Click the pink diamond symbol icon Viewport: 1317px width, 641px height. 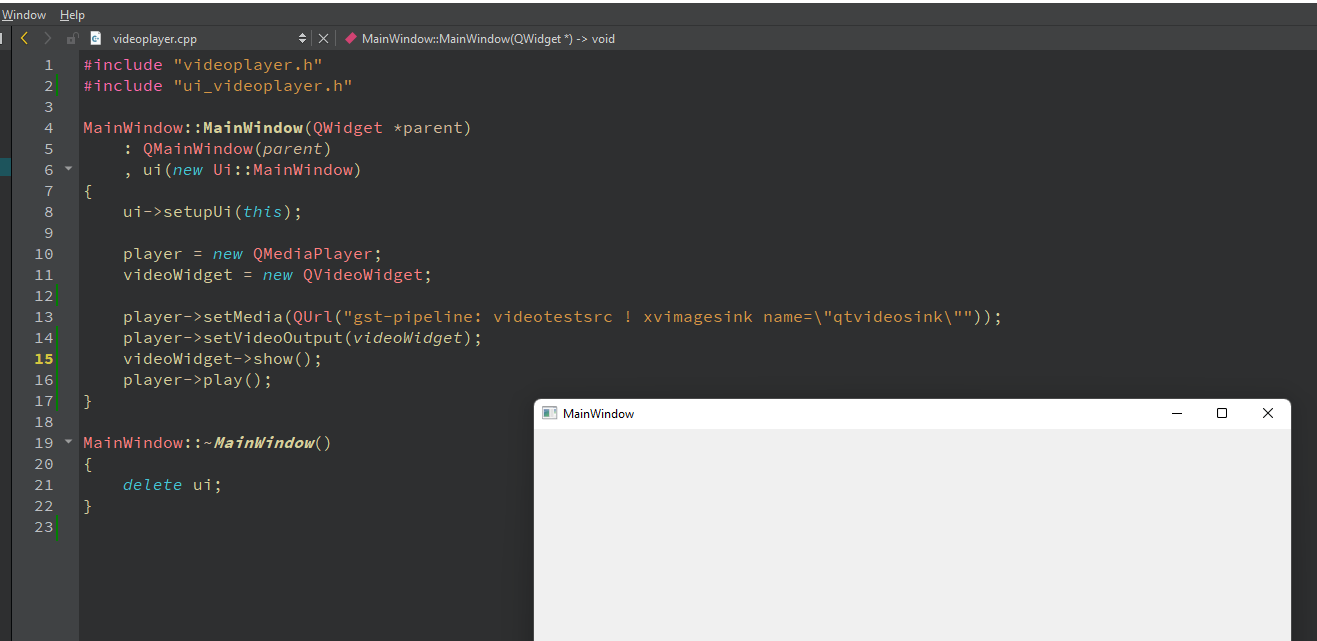pos(350,39)
